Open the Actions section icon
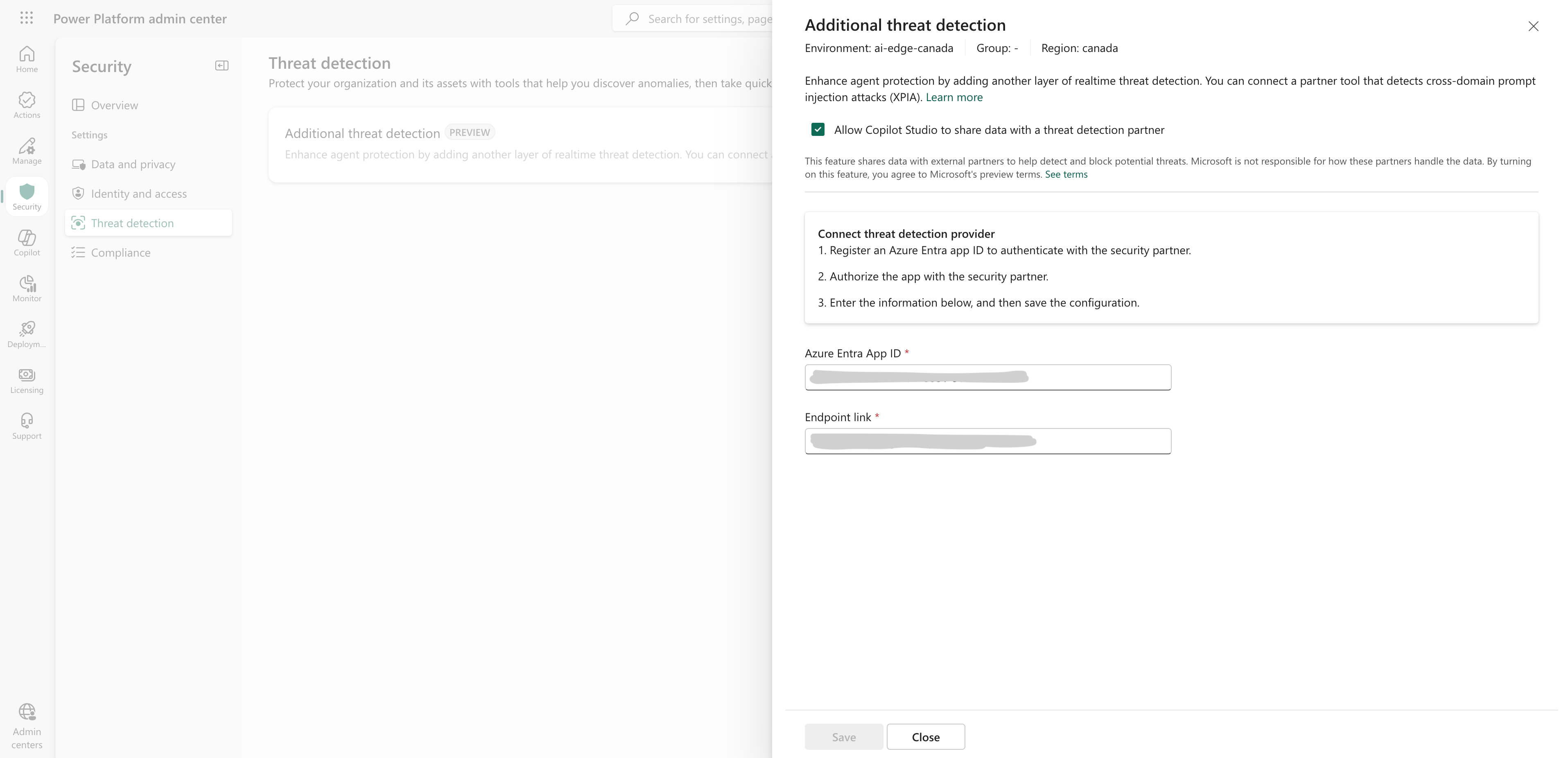1568x758 pixels. (x=27, y=105)
